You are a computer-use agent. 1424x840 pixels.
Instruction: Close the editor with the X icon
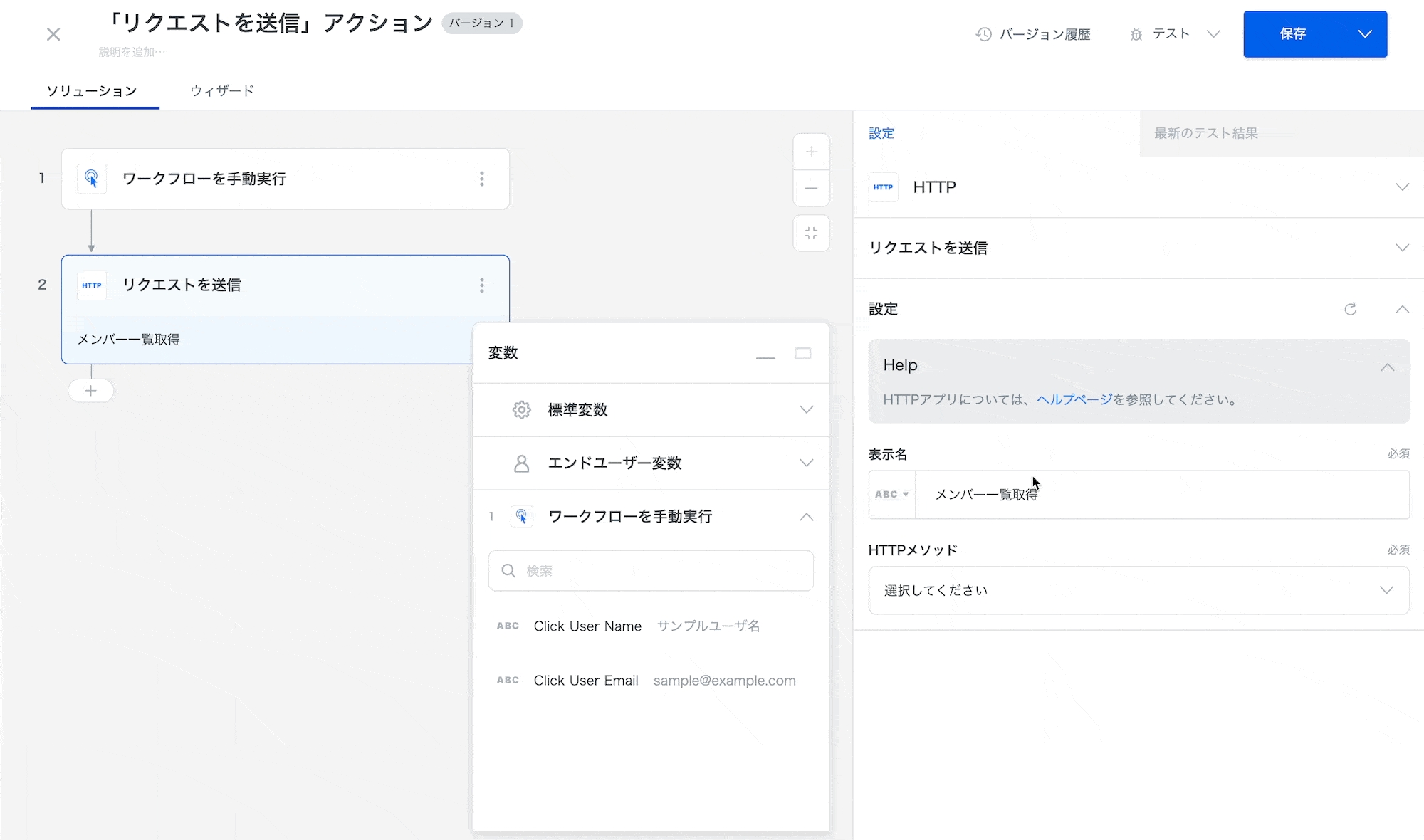click(53, 34)
